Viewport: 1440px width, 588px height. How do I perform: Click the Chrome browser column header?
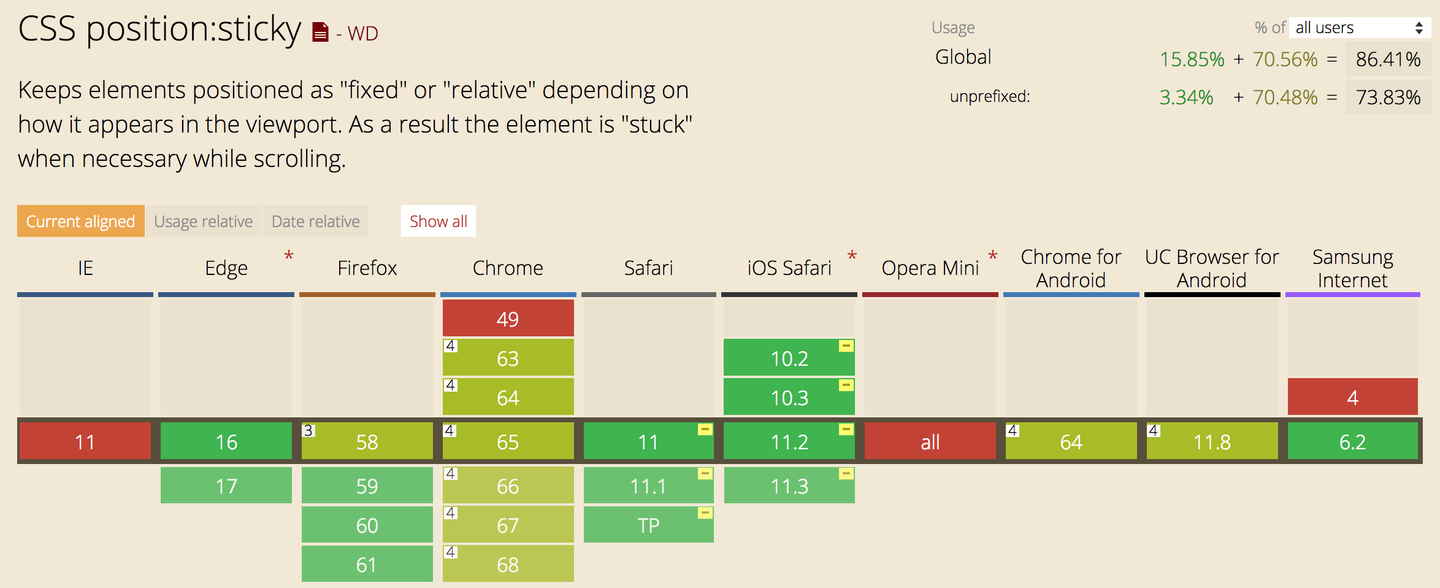click(x=508, y=268)
